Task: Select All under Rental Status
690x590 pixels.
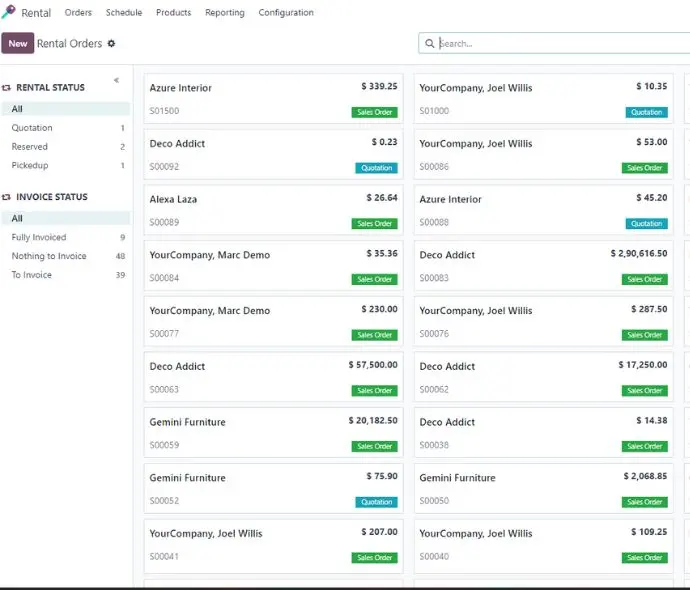Action: (x=66, y=109)
